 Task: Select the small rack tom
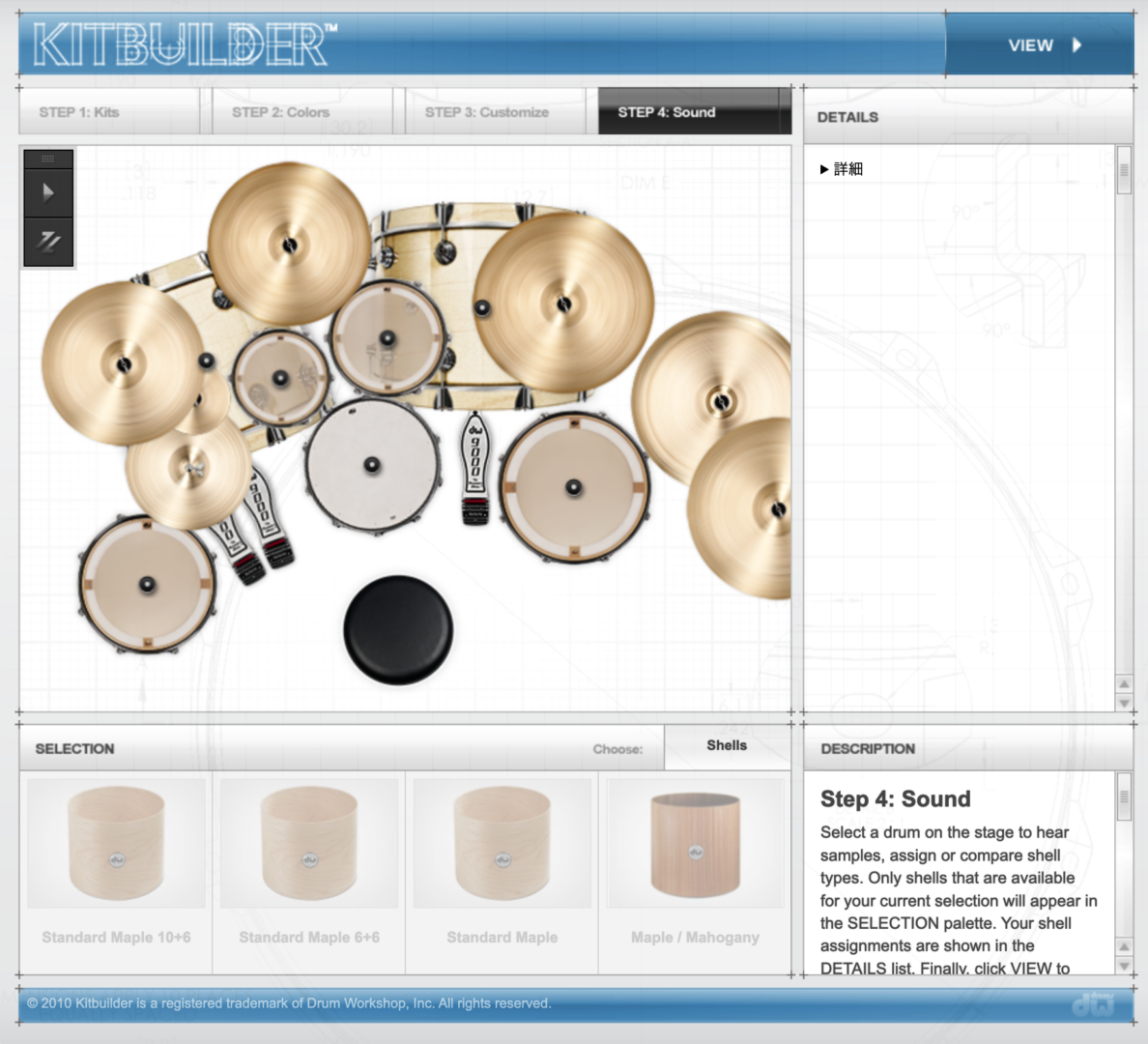point(280,378)
